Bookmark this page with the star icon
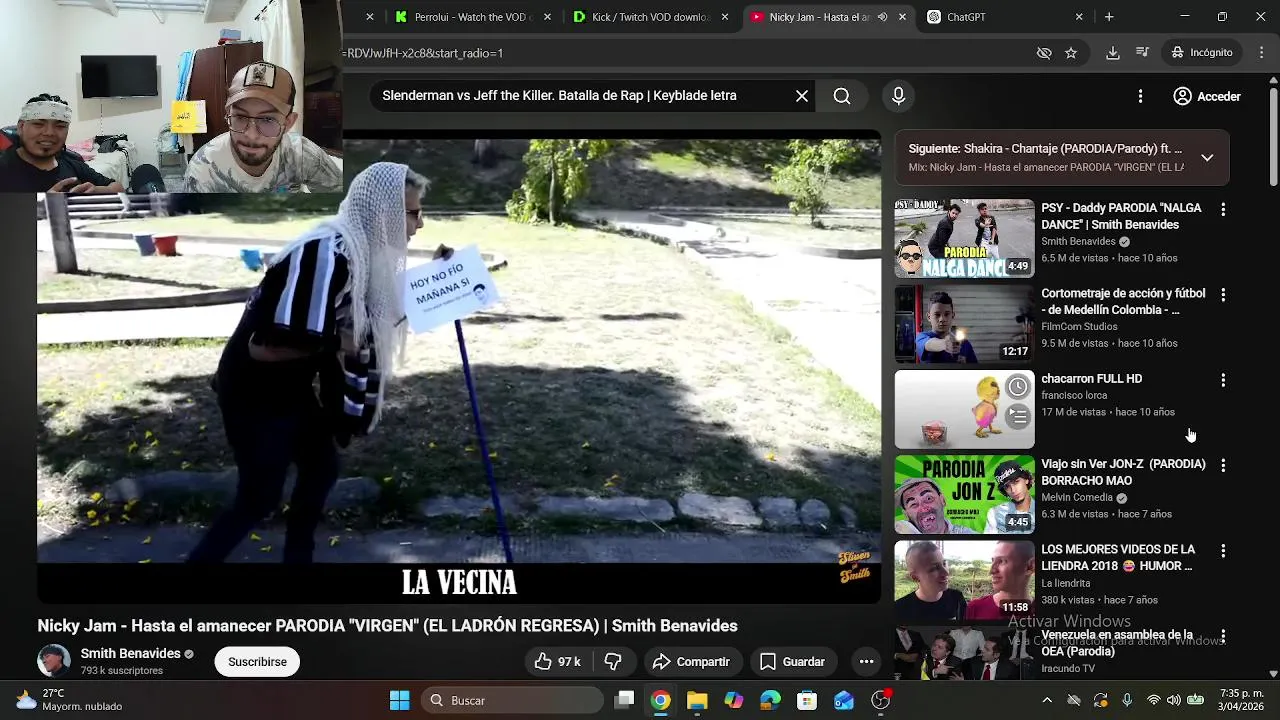Screen dimensions: 1280x720 click(x=1071, y=53)
